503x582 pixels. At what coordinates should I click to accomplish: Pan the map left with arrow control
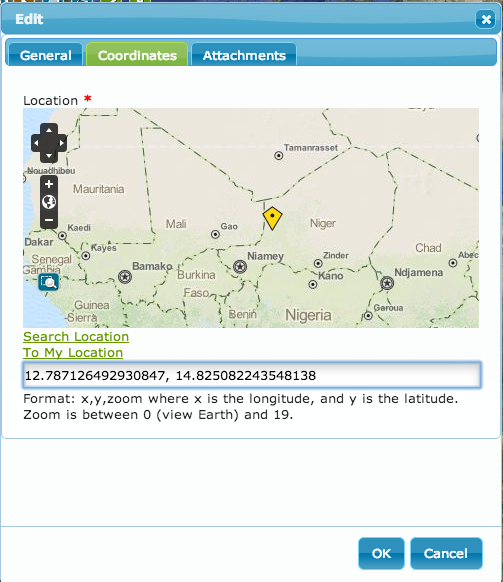(37, 143)
